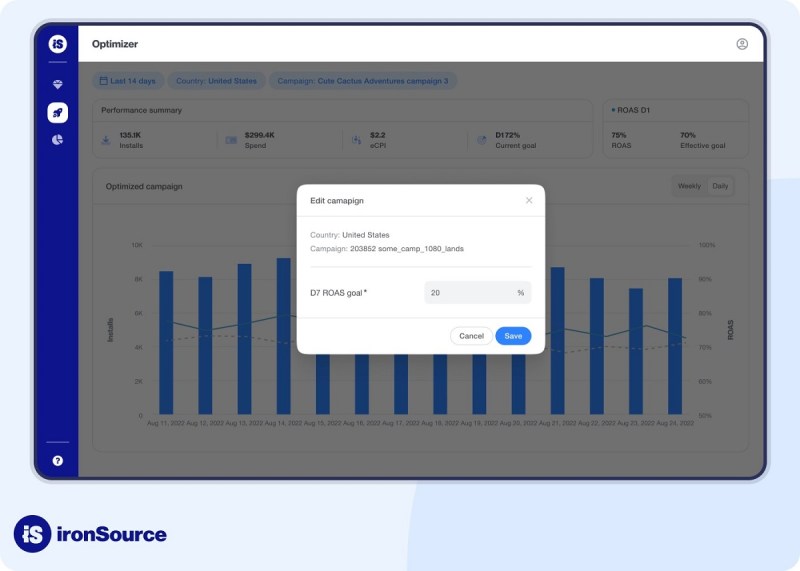Click the '135.1K' installs value
Viewport: 800px width, 571px height.
coord(130,135)
